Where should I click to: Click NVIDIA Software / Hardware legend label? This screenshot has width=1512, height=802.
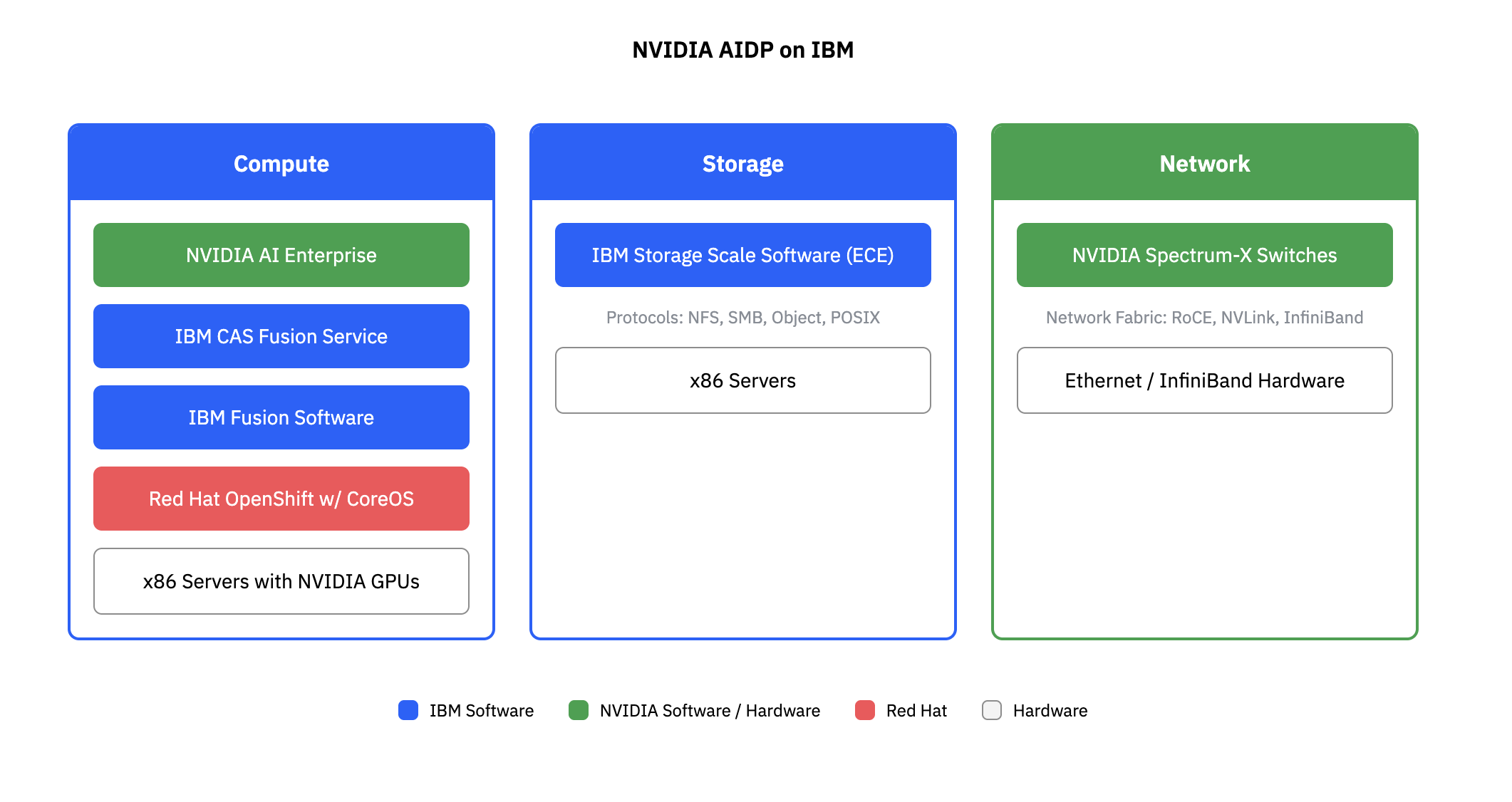pyautogui.click(x=710, y=711)
